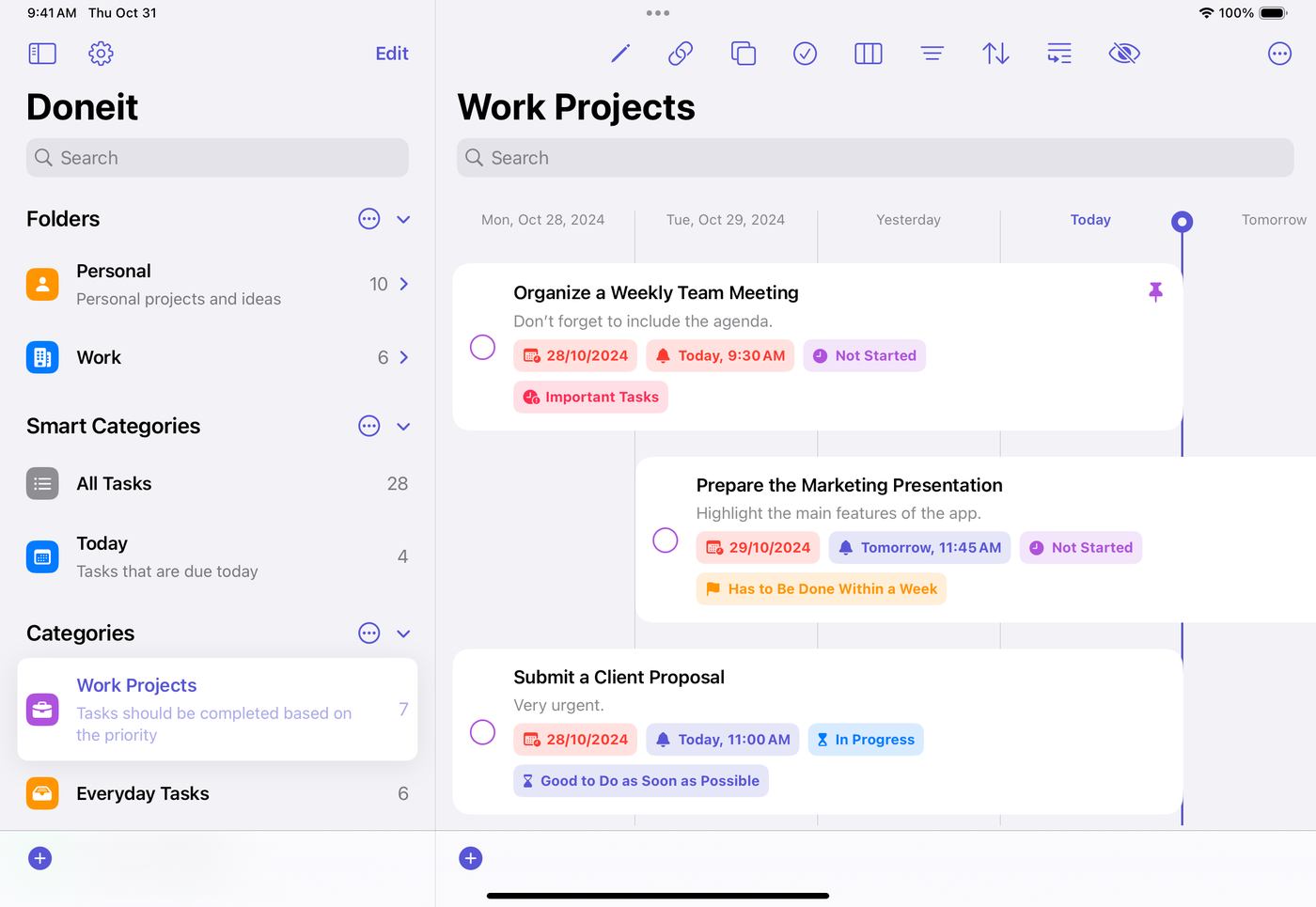Select Tue, Oct 29, 2024 column header
Viewport: 1316px width, 907px height.
tap(726, 220)
